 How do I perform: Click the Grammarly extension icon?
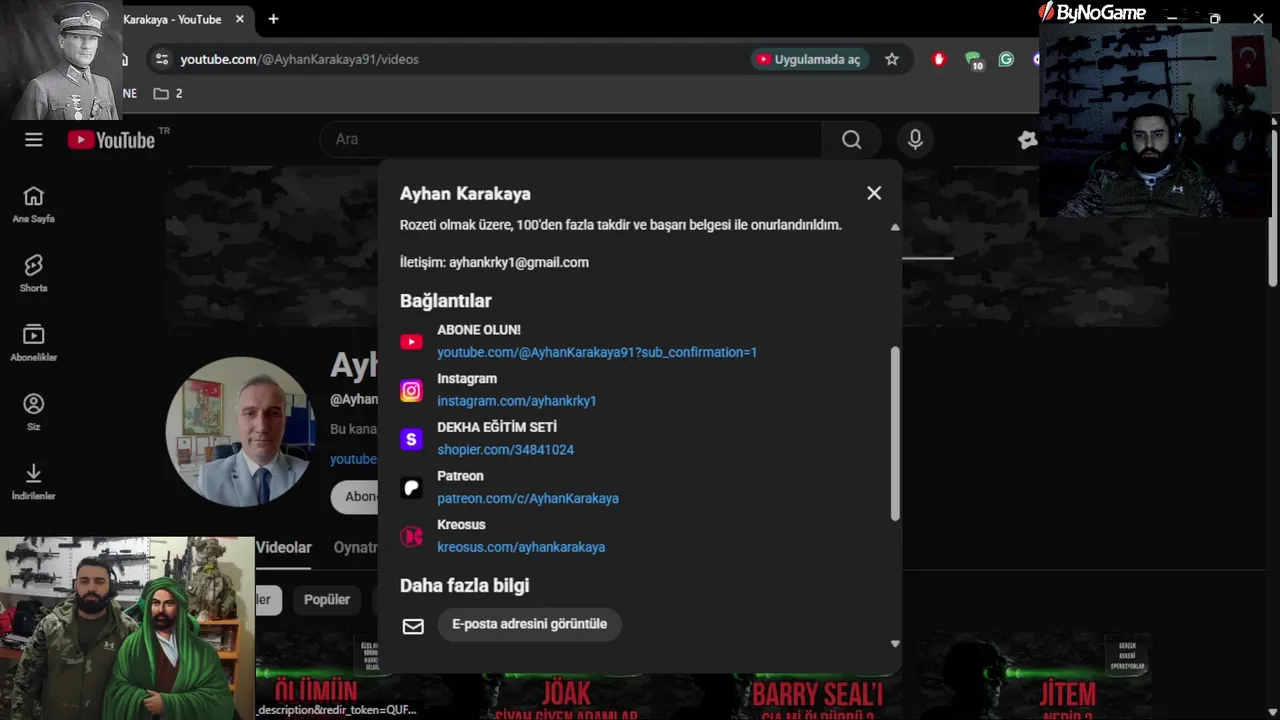coord(1006,59)
